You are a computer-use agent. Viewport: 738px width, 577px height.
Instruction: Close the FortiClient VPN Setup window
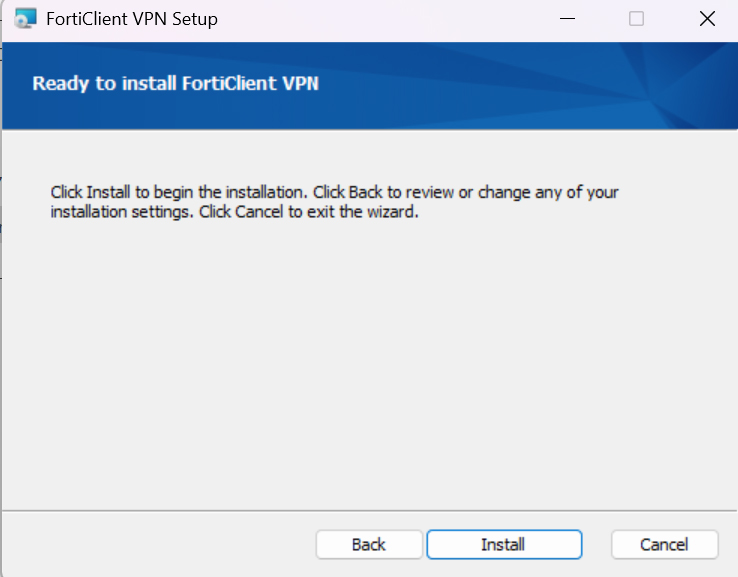pyautogui.click(x=707, y=19)
